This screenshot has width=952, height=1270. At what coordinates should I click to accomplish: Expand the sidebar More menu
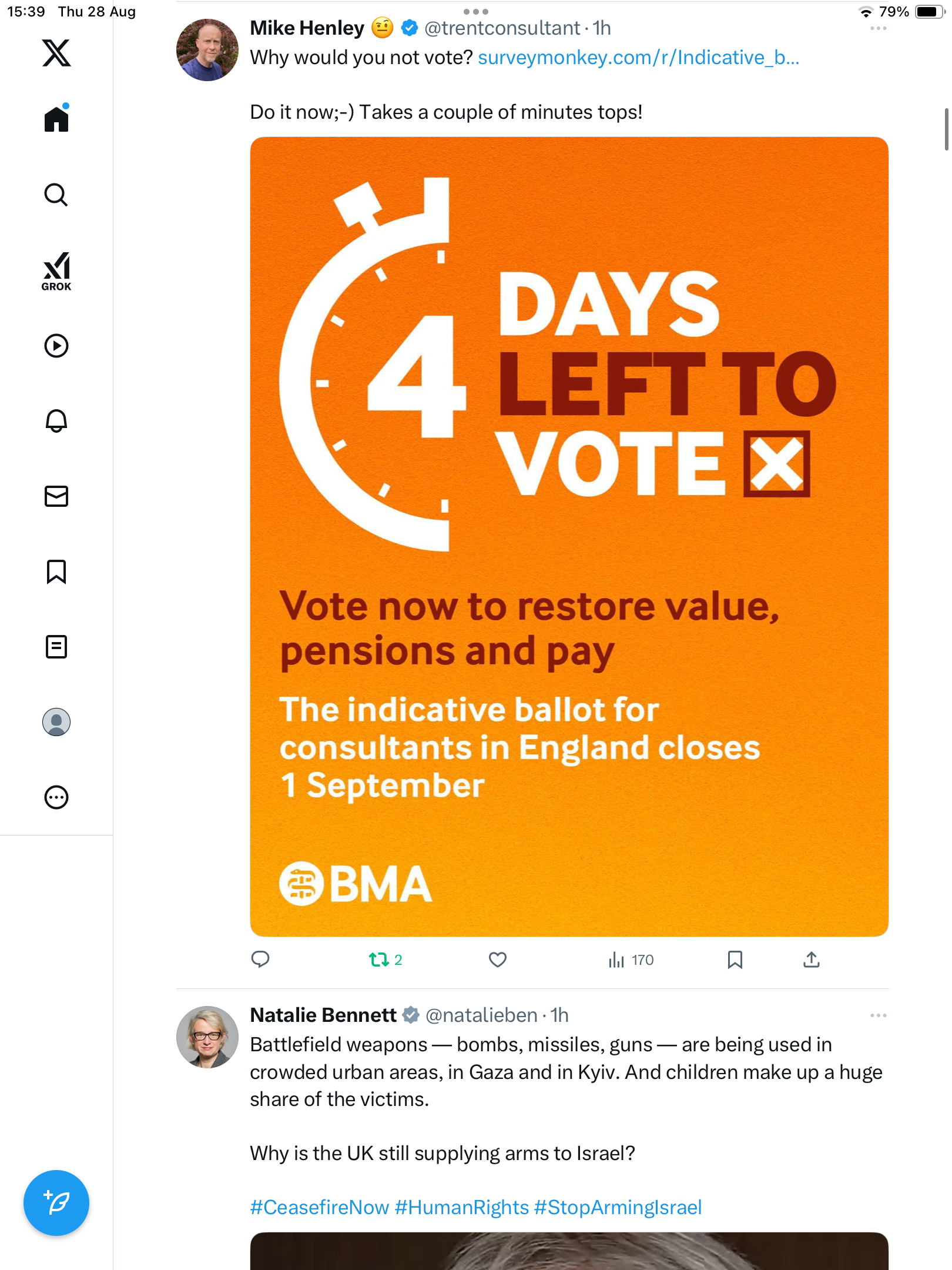click(x=56, y=797)
